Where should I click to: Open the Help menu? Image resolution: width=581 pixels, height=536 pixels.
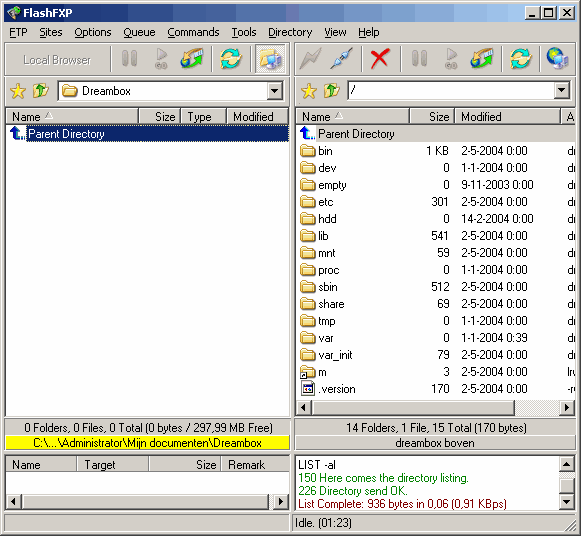coord(369,33)
